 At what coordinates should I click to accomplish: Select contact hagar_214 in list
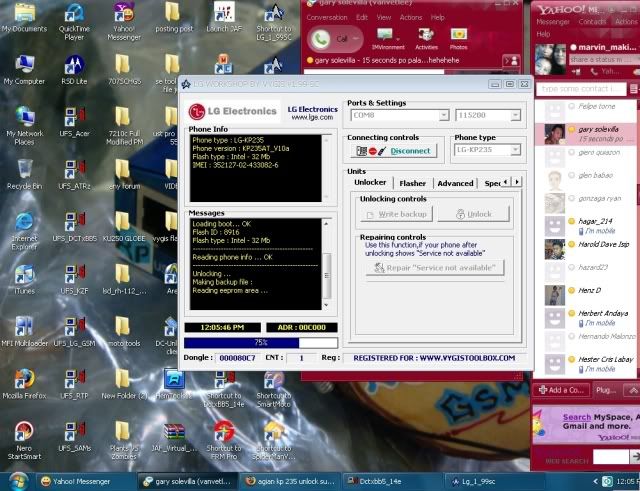click(x=585, y=226)
